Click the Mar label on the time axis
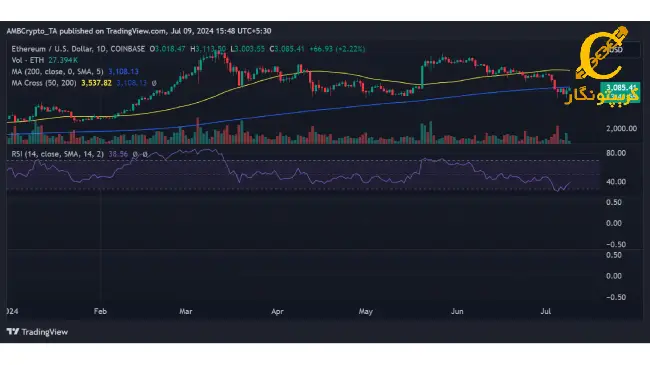 point(186,311)
